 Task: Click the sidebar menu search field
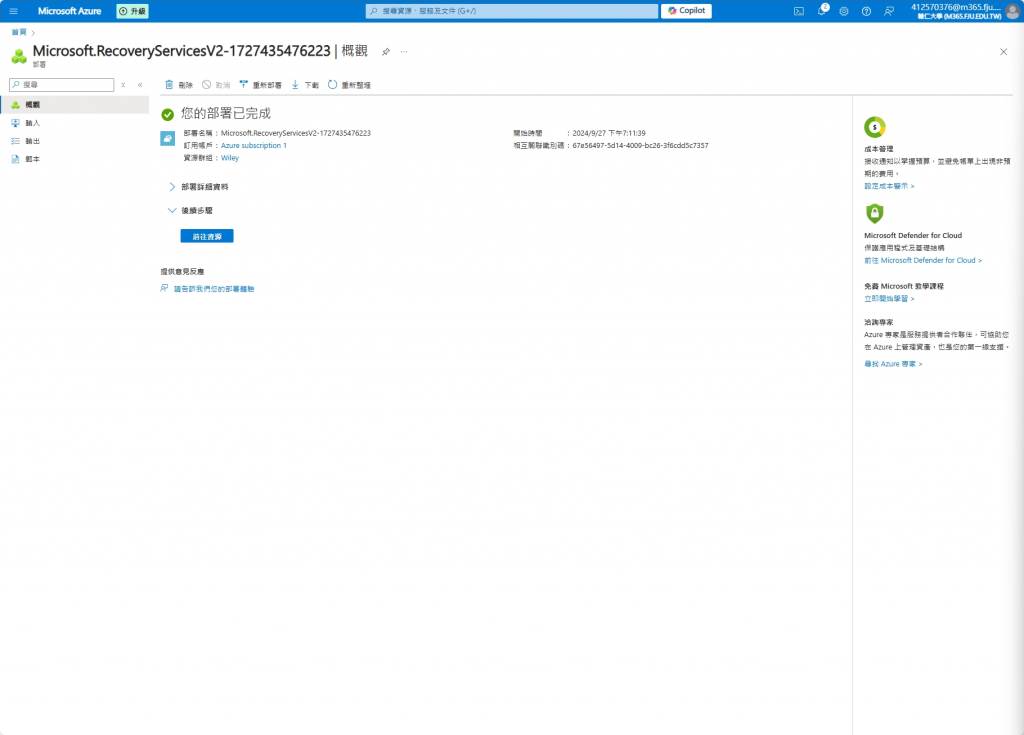coord(62,85)
